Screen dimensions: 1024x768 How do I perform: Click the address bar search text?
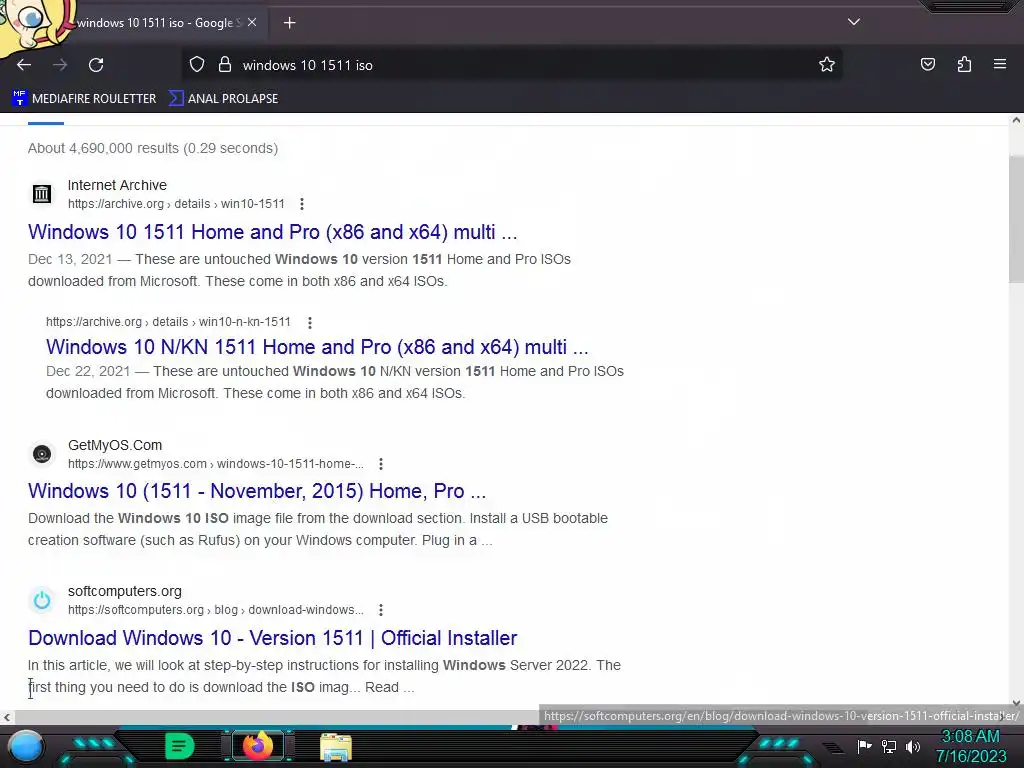pos(308,65)
